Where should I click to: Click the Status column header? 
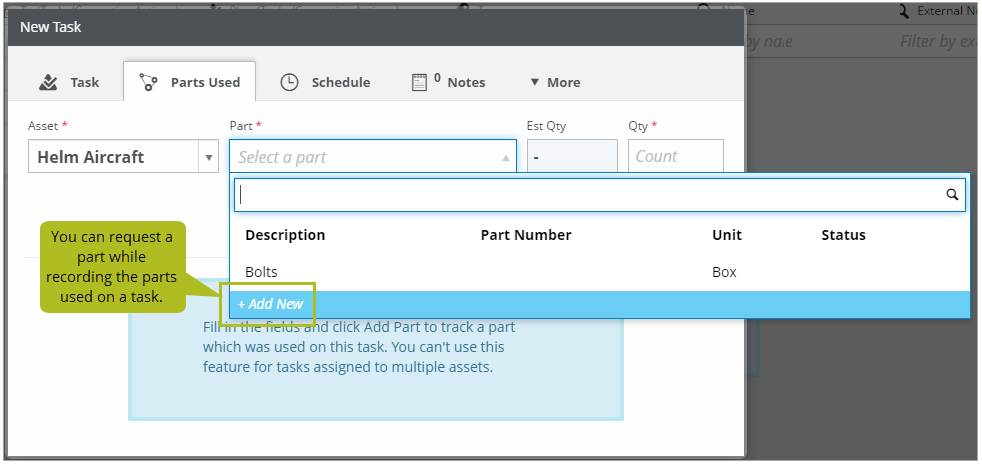click(843, 235)
